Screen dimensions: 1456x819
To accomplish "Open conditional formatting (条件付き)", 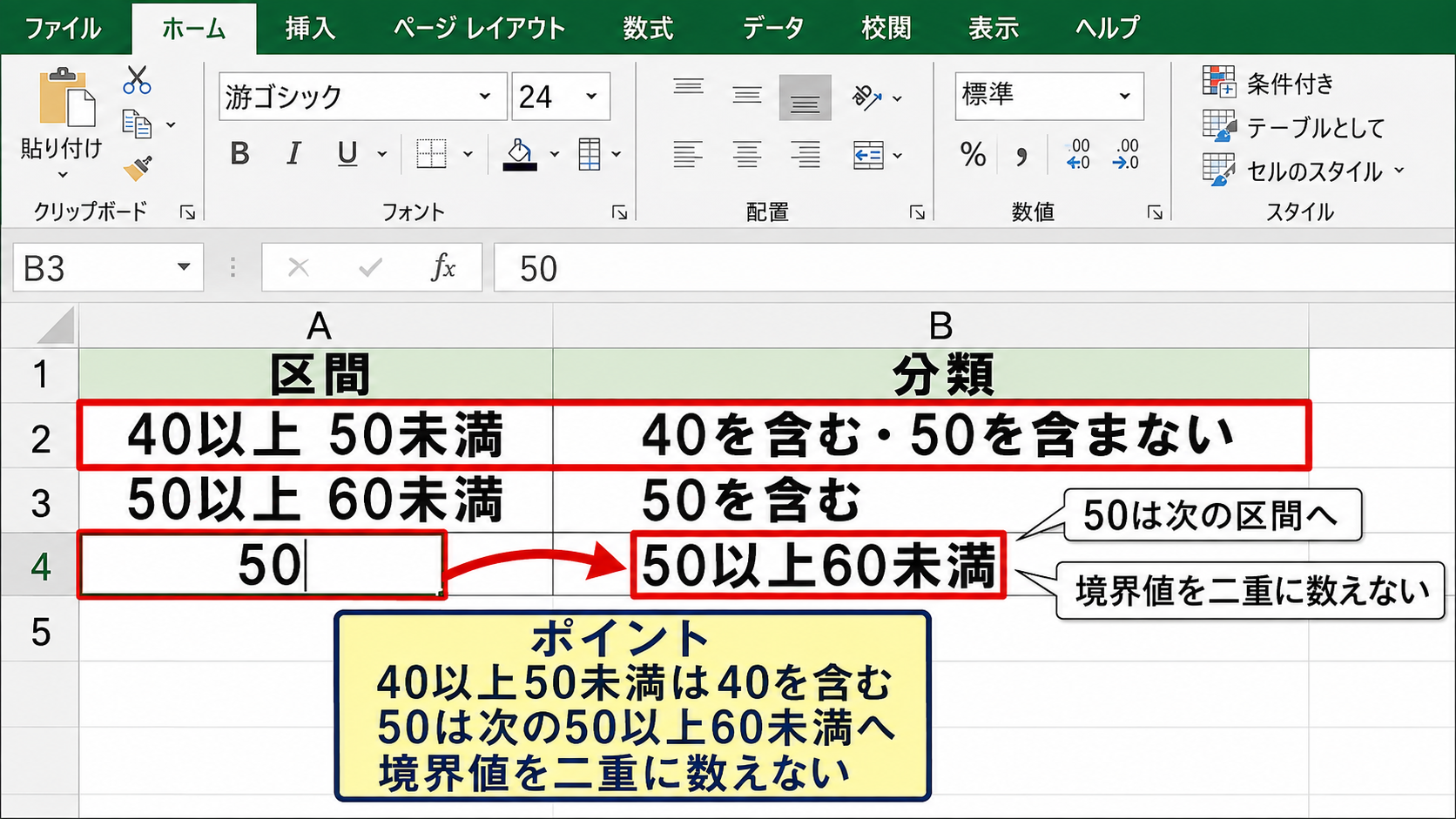I will (1267, 83).
